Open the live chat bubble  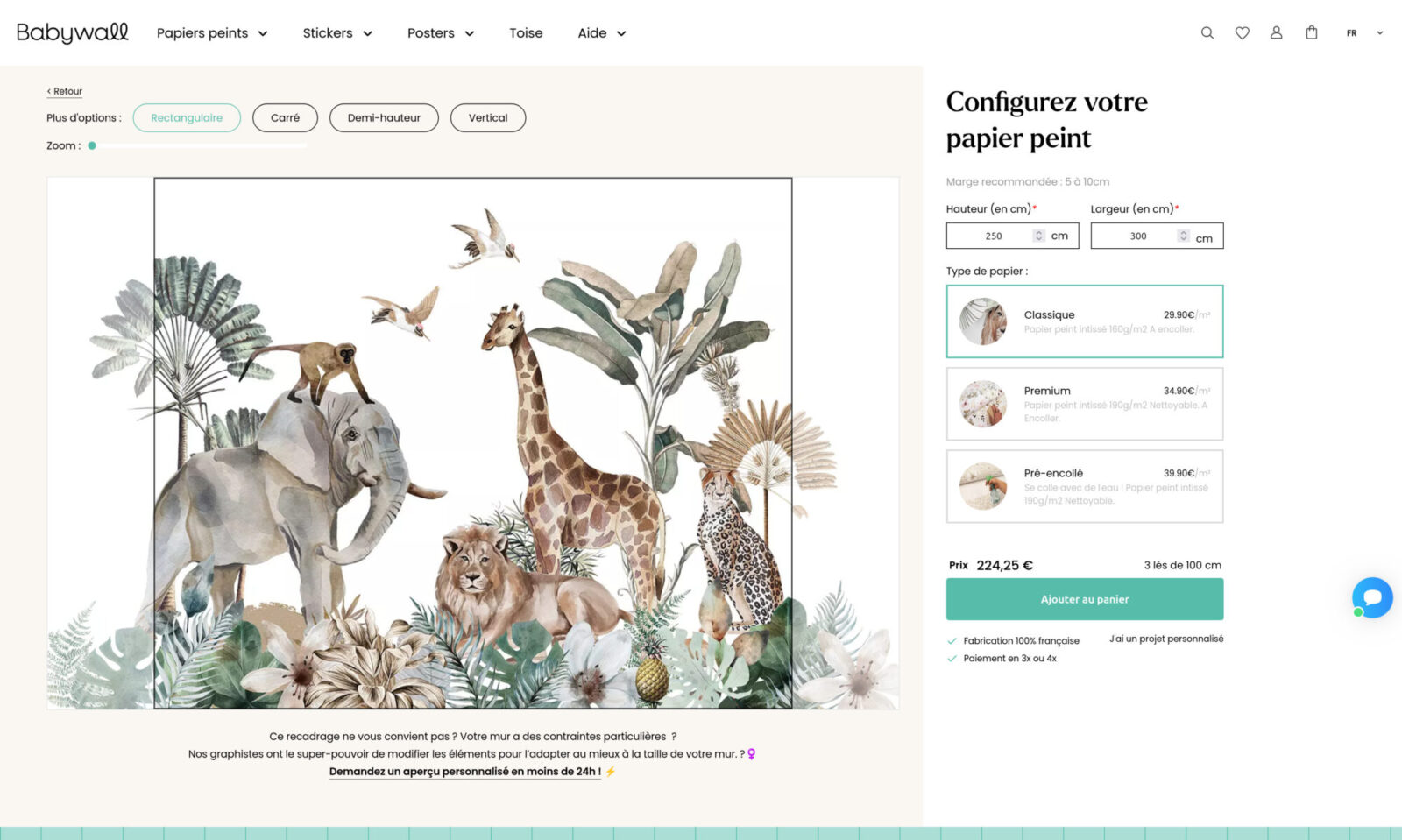[1372, 597]
